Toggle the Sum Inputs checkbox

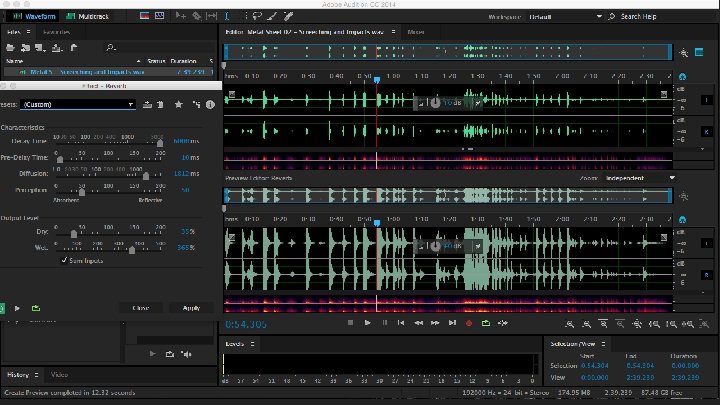tap(62, 260)
